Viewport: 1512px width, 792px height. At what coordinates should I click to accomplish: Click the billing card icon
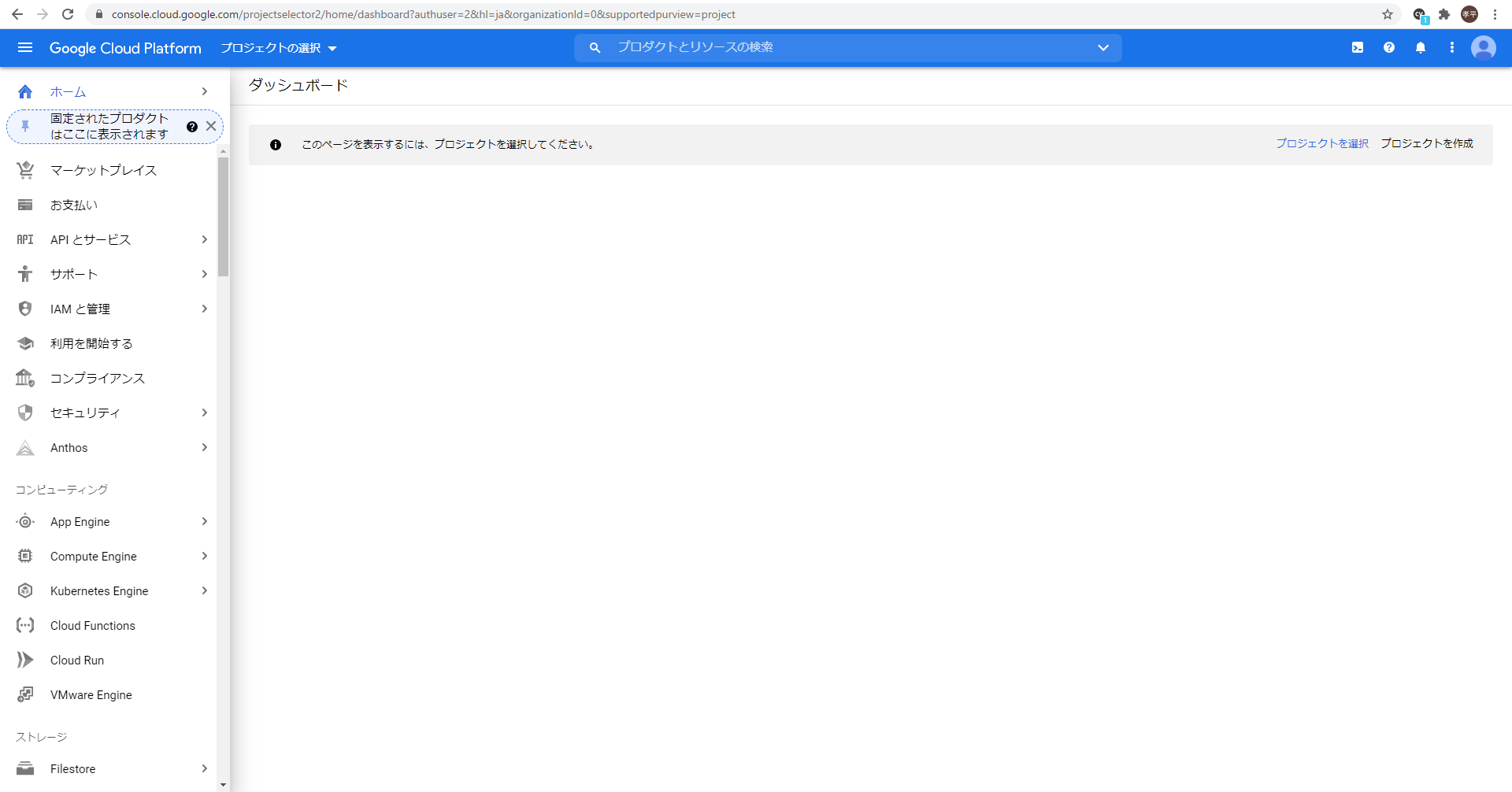pos(25,205)
